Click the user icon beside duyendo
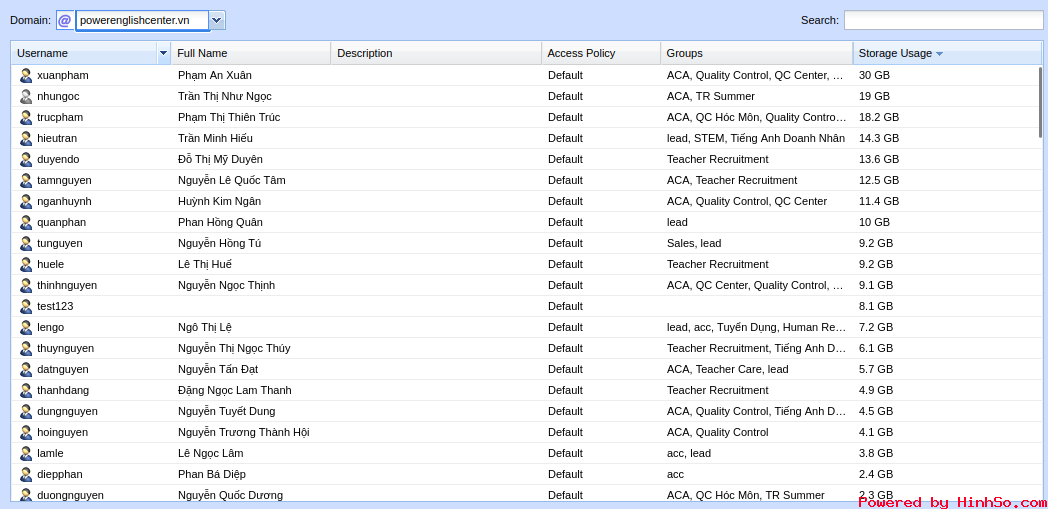1048x509 pixels. (x=26, y=160)
